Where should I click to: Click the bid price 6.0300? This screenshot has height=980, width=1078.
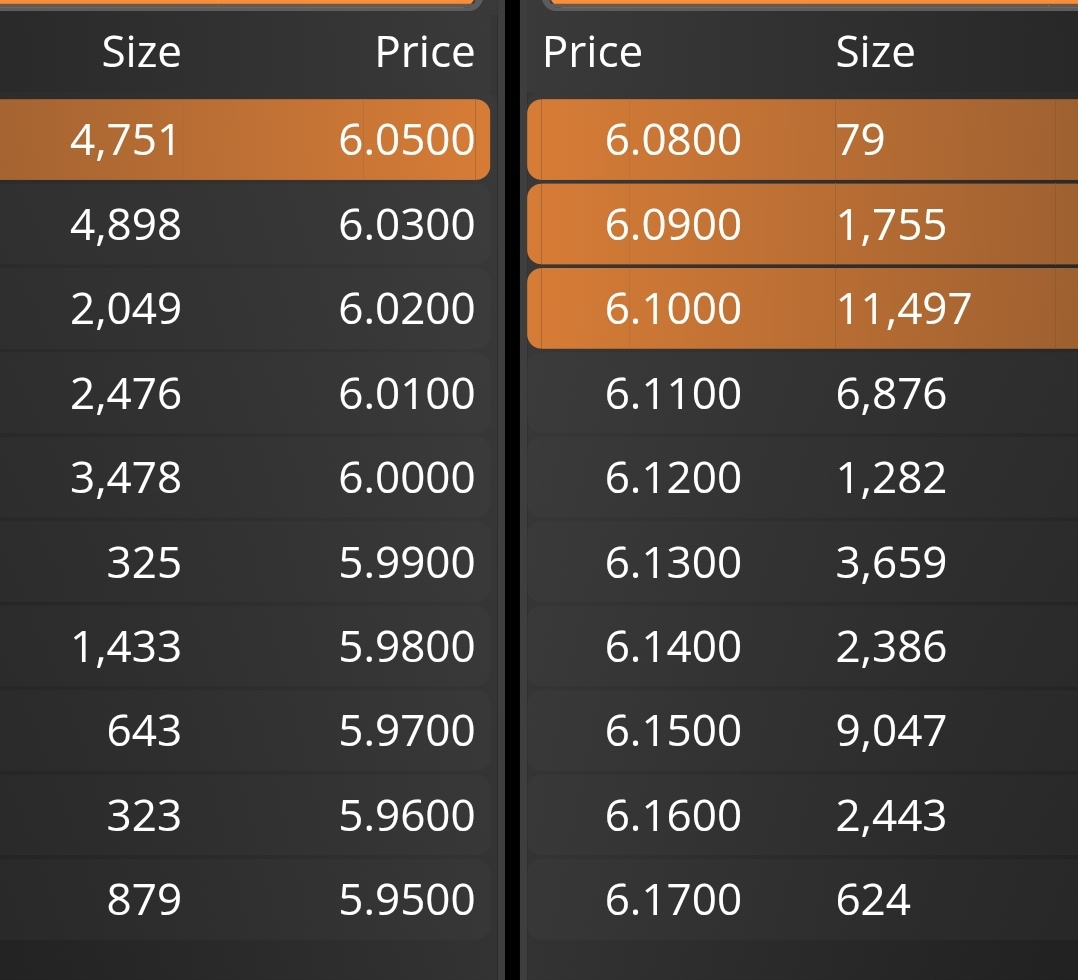tap(406, 224)
